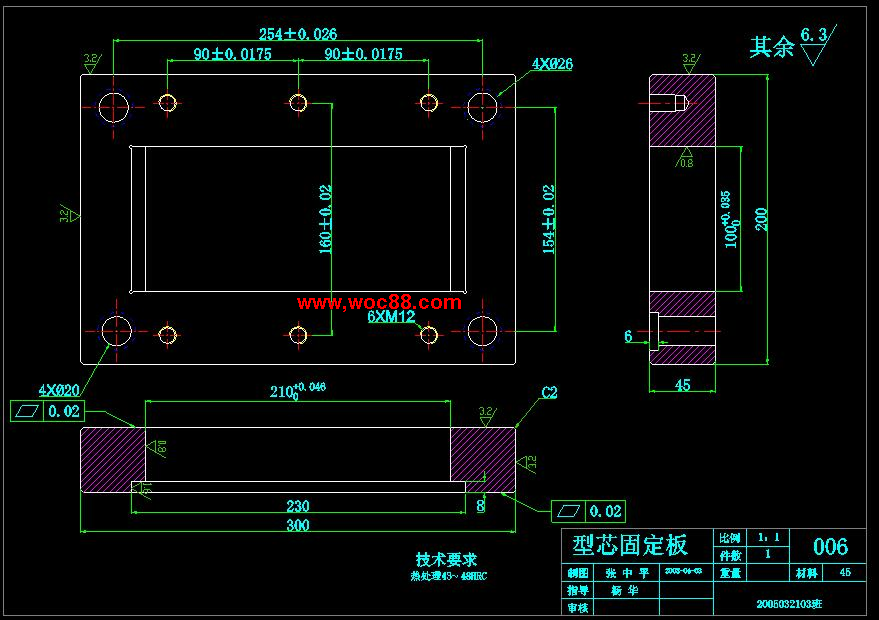Select the 254±0.026 dimension text
Image resolution: width=879 pixels, height=620 pixels.
(x=298, y=34)
